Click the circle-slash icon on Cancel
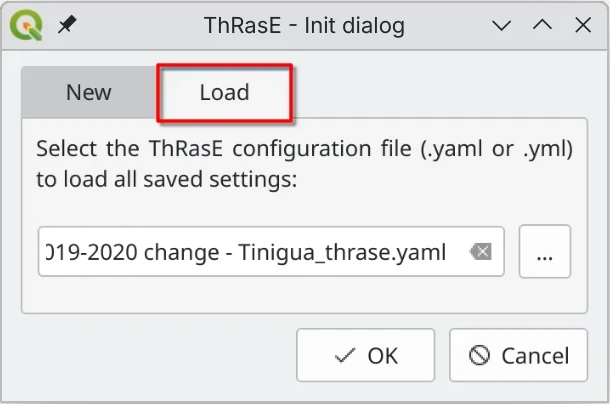The image size is (610, 404). coord(480,355)
